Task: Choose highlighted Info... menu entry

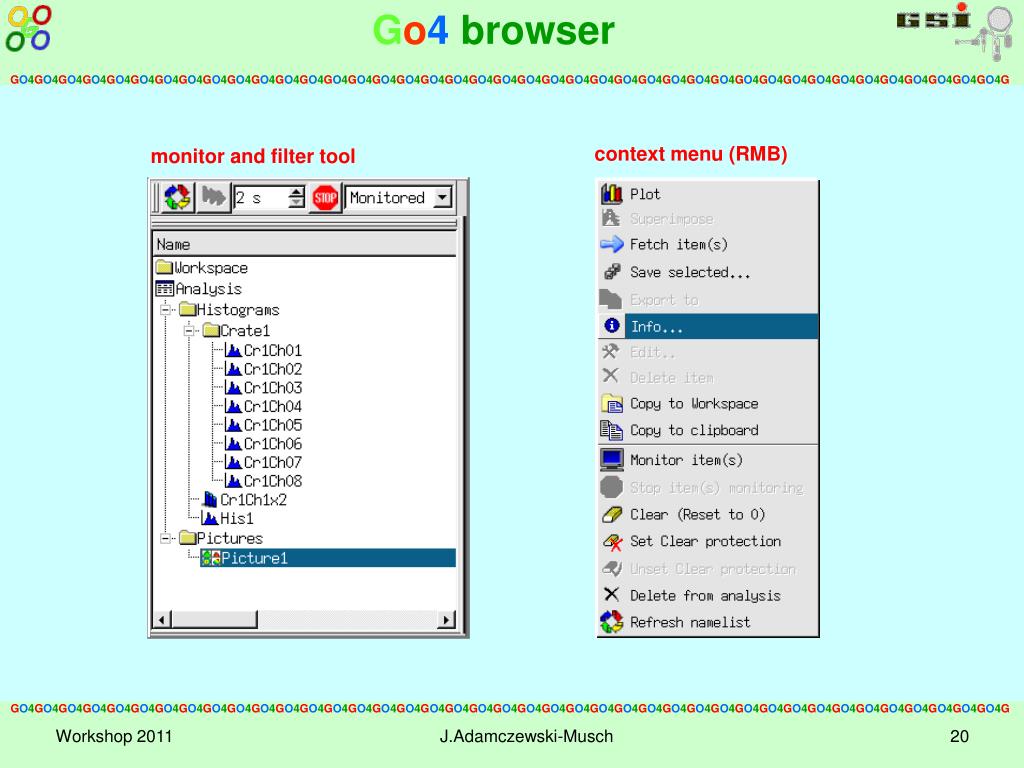Action: [x=708, y=326]
